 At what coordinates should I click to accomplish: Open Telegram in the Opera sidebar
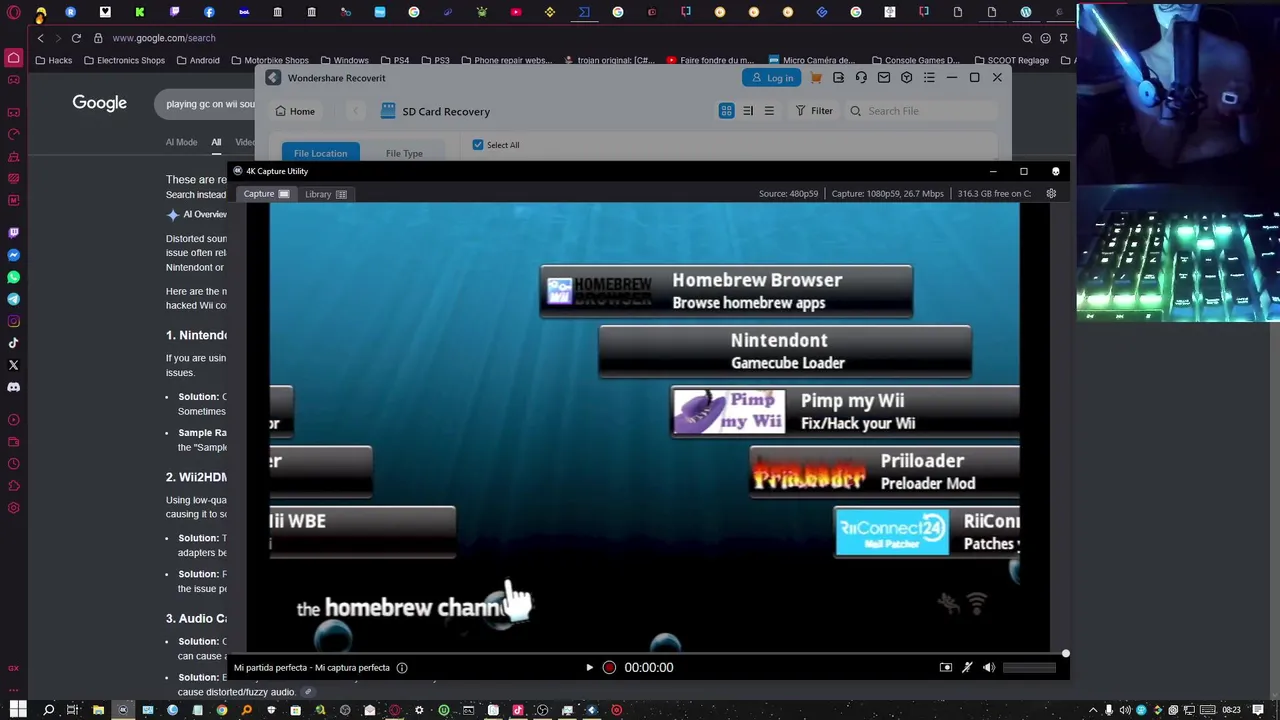[x=13, y=299]
